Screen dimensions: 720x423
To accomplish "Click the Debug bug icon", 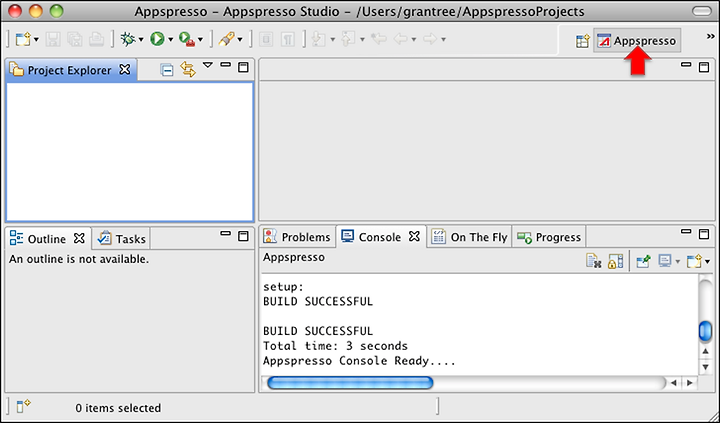I will (128, 39).
